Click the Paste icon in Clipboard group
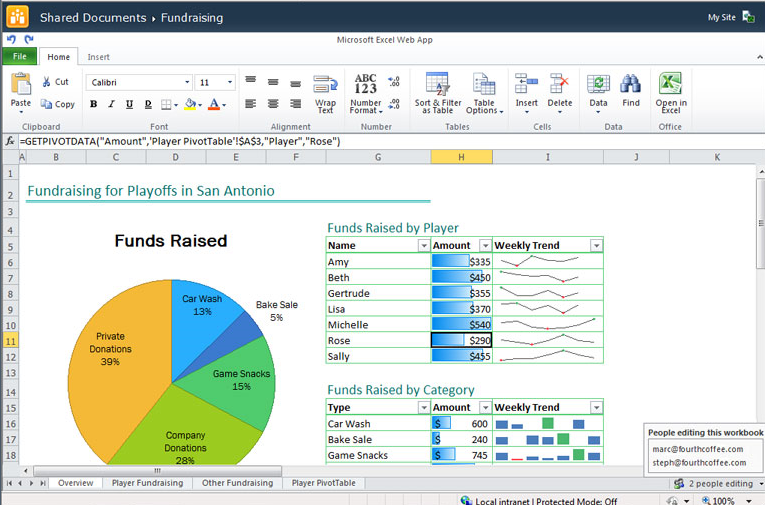 (x=21, y=84)
